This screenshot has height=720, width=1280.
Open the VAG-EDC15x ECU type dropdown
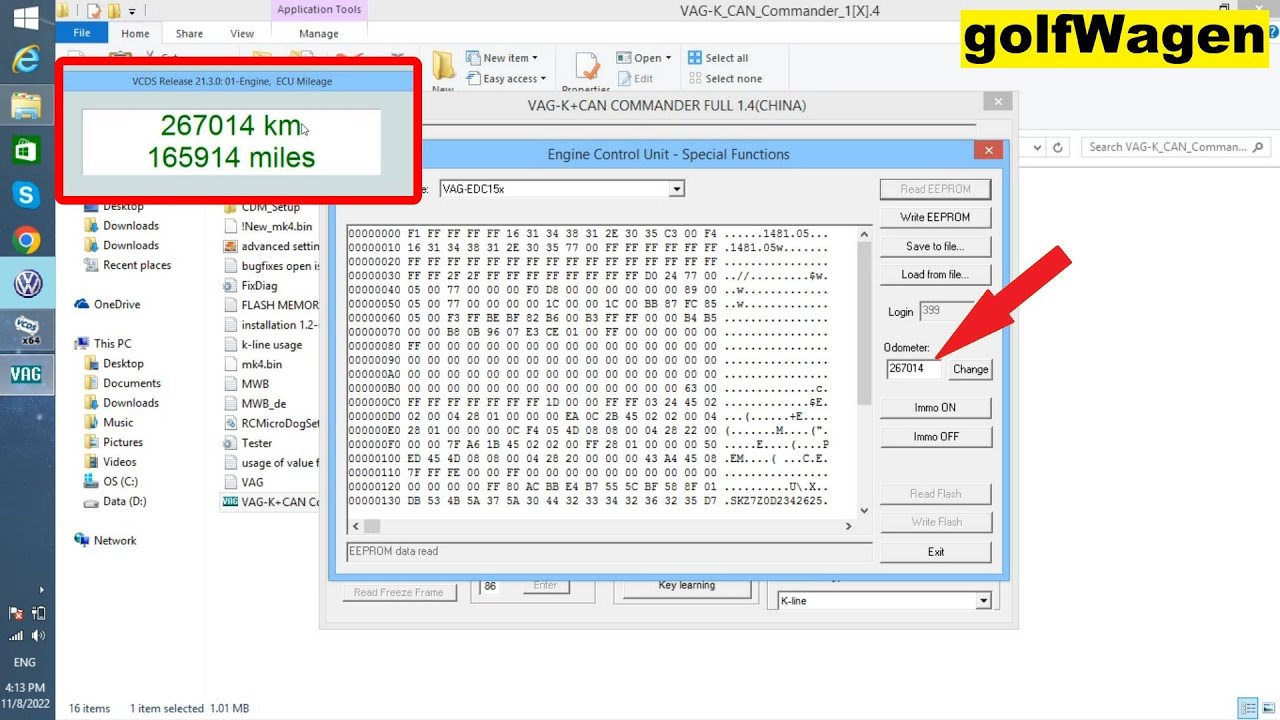pos(677,189)
